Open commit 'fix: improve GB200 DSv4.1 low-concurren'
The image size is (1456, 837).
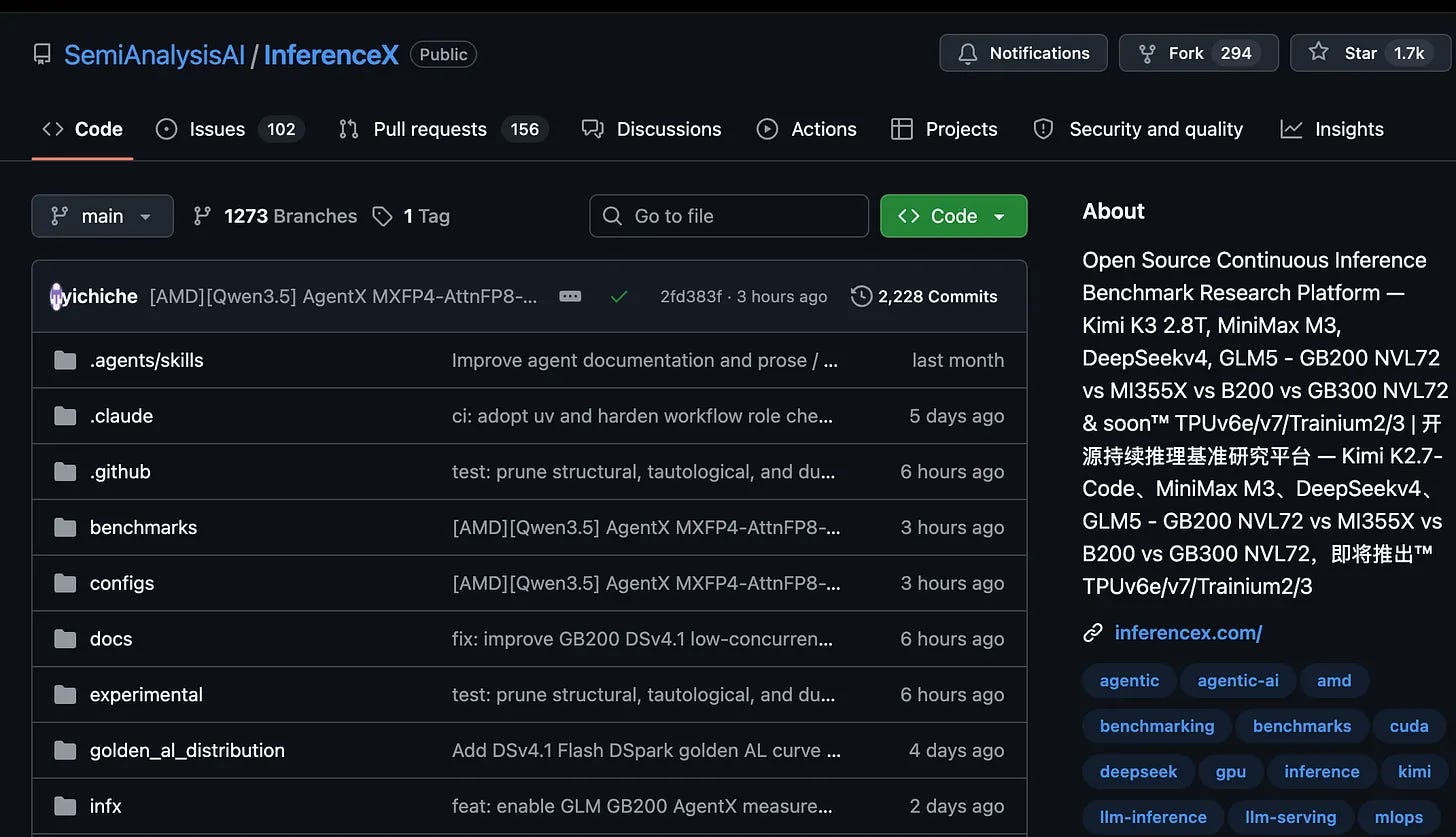pyautogui.click(x=642, y=639)
